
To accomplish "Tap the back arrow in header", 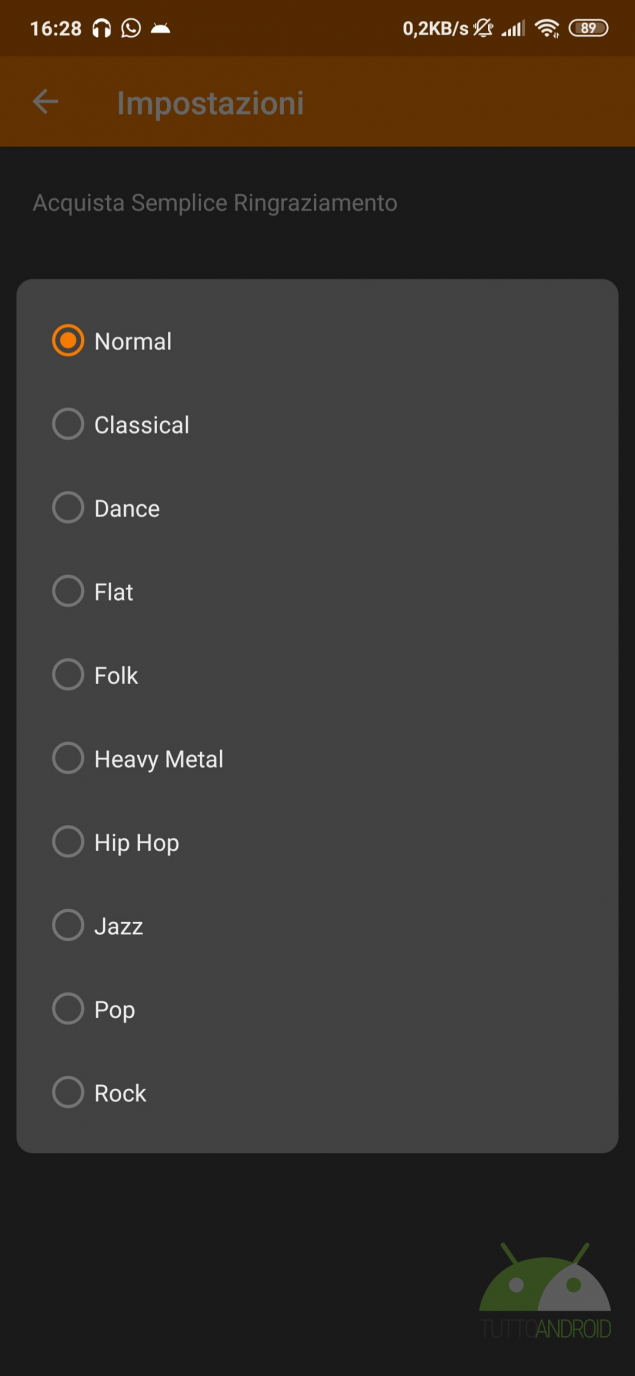I will [x=46, y=102].
